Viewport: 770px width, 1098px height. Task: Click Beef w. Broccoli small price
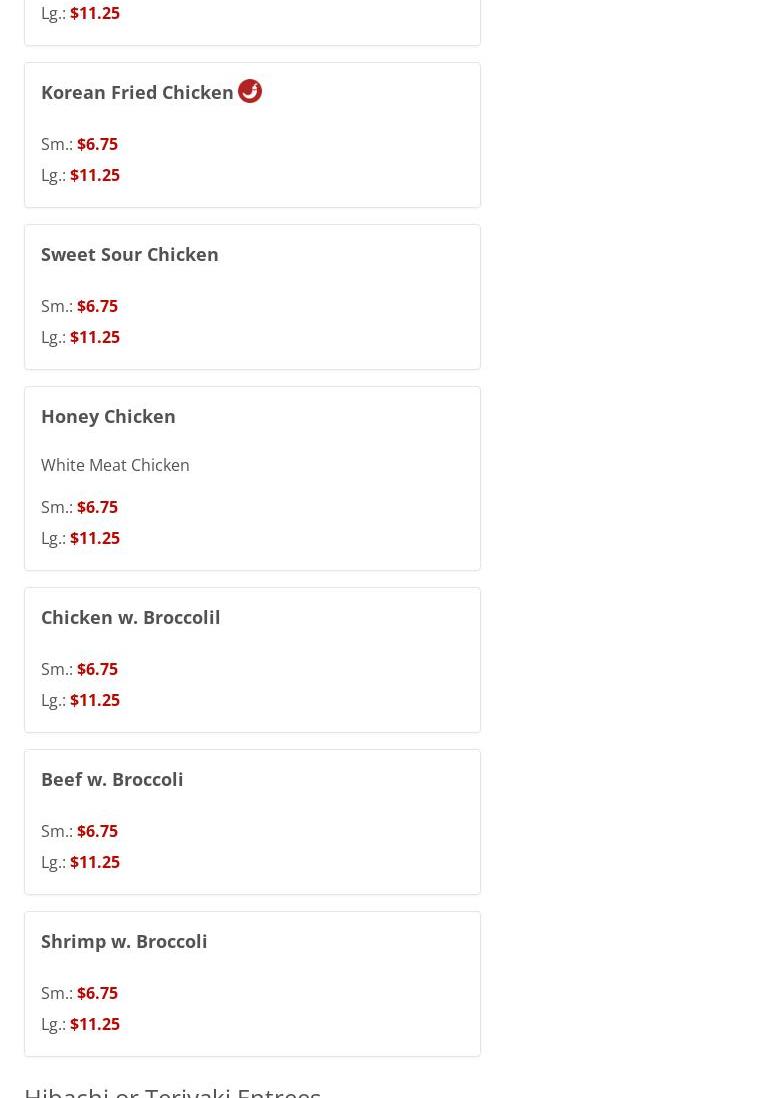tap(97, 831)
